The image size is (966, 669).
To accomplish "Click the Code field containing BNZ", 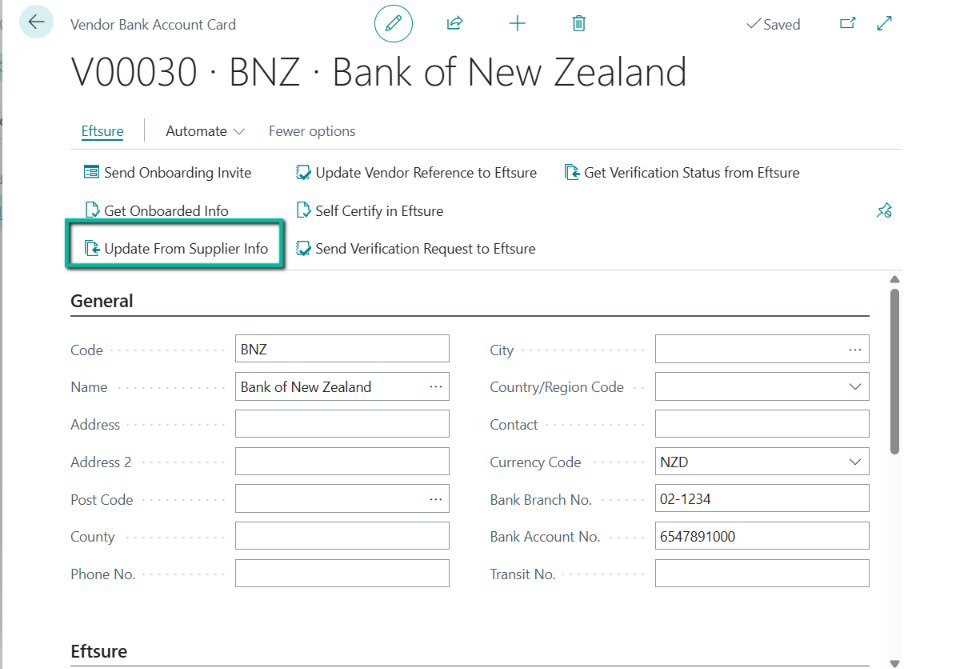I will click(342, 349).
